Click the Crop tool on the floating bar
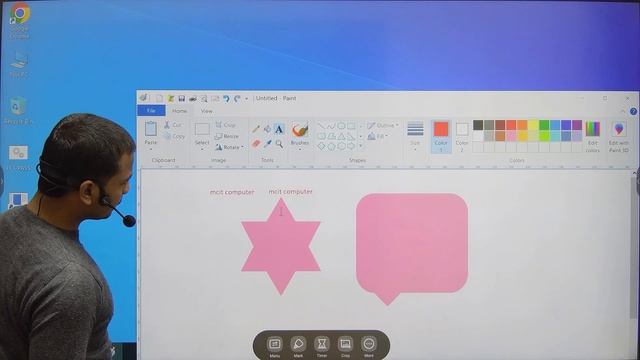The width and height of the screenshot is (640, 360). [345, 344]
